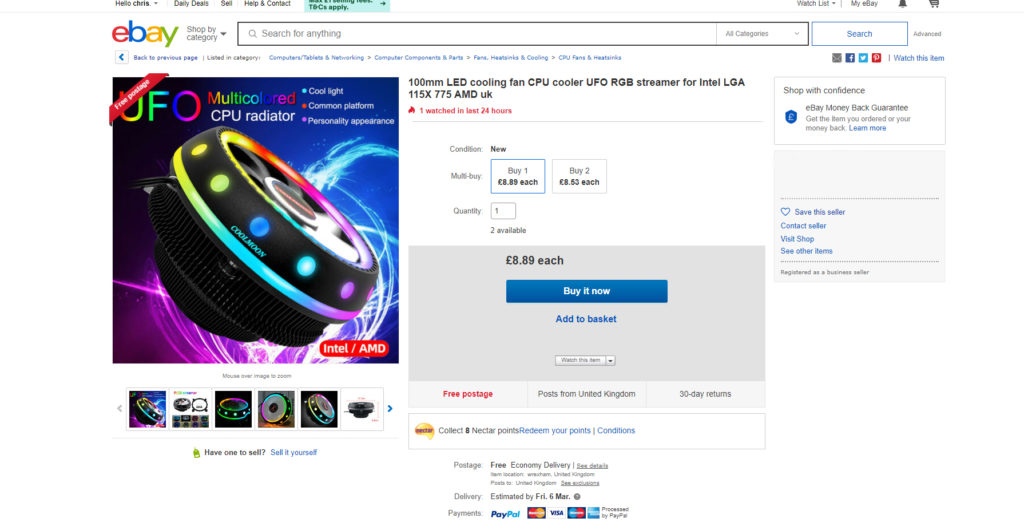Viewport: 1024px width, 522px height.
Task: Click the Buy it now button
Action: tap(586, 291)
